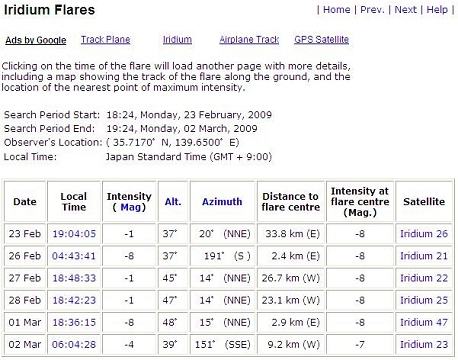Screen dimensions: 458x360
Task: Open the Track Plane ad link
Action: click(x=105, y=40)
